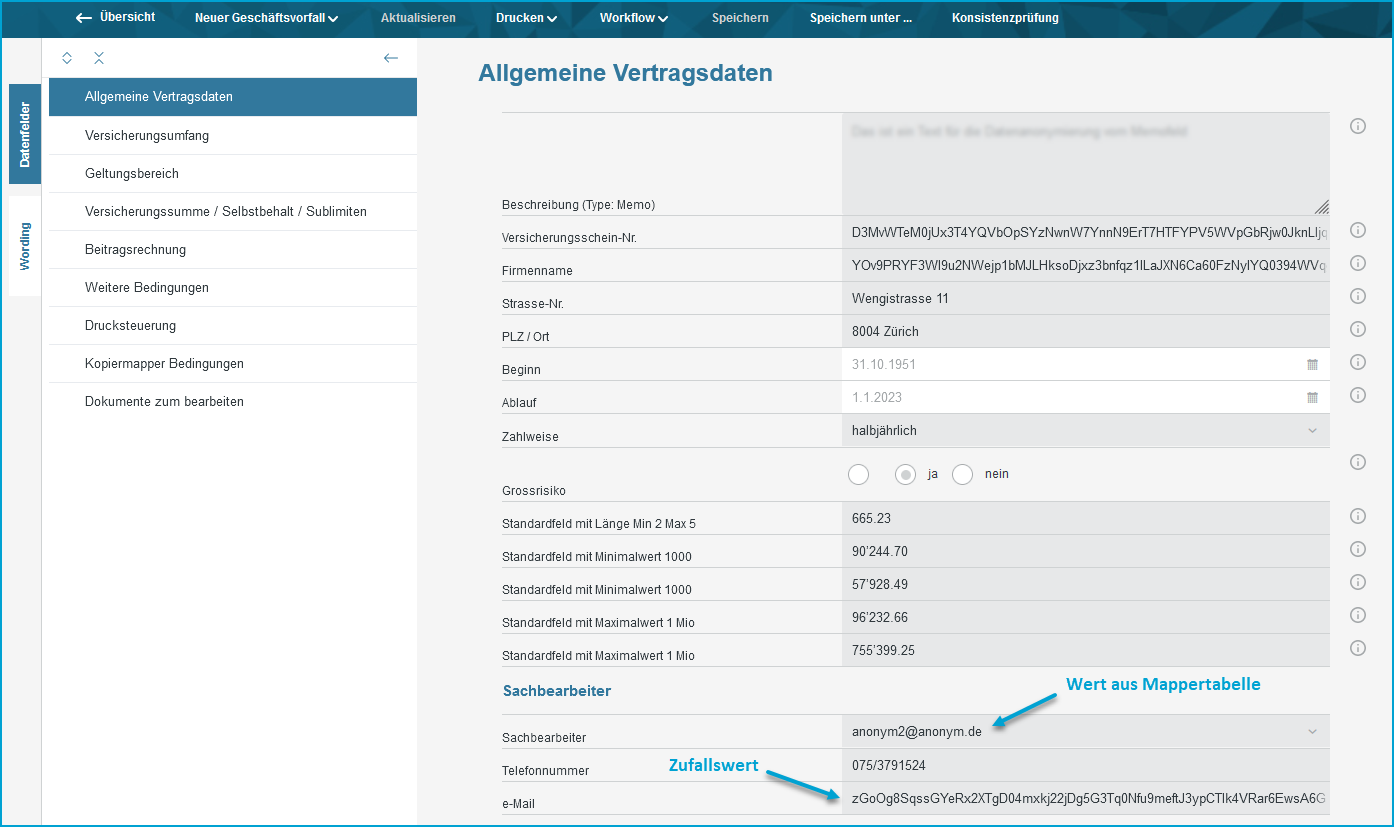The width and height of the screenshot is (1394, 827).
Task: Switch to the Wording side tab
Action: (25, 246)
